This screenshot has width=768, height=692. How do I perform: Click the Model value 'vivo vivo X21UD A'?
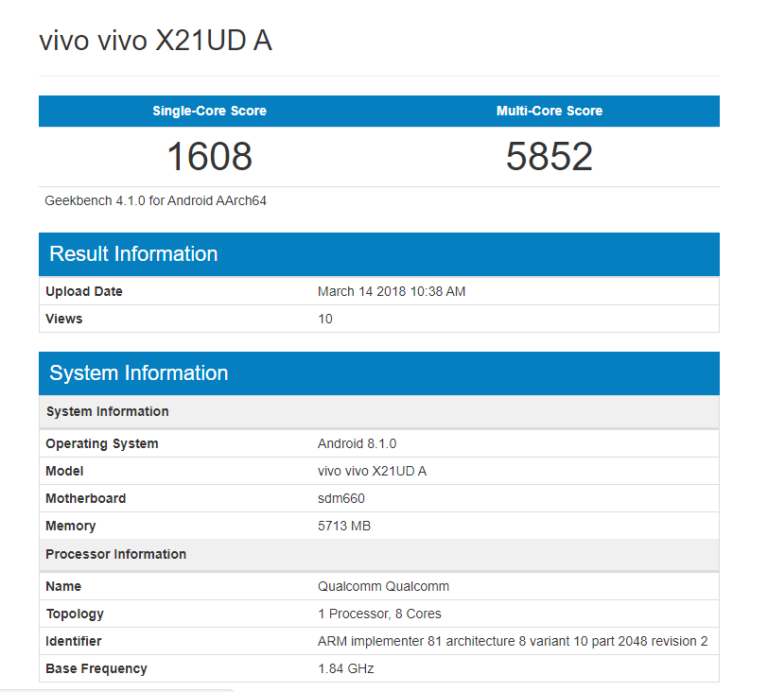coord(372,471)
